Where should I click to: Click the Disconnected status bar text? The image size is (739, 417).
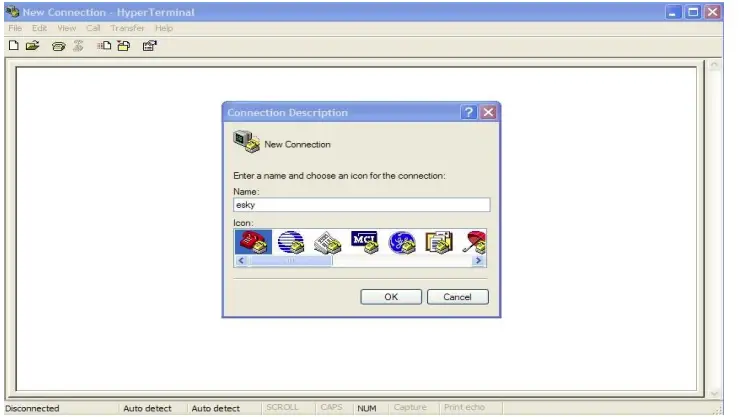click(x=32, y=409)
